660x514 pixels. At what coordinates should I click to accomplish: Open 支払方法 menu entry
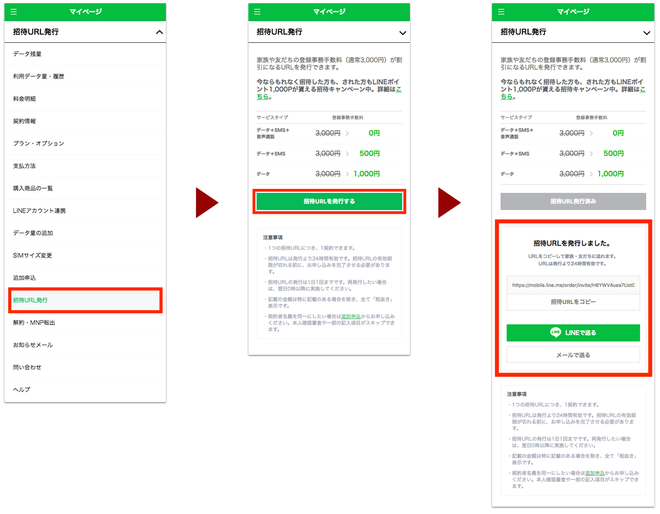click(85, 166)
